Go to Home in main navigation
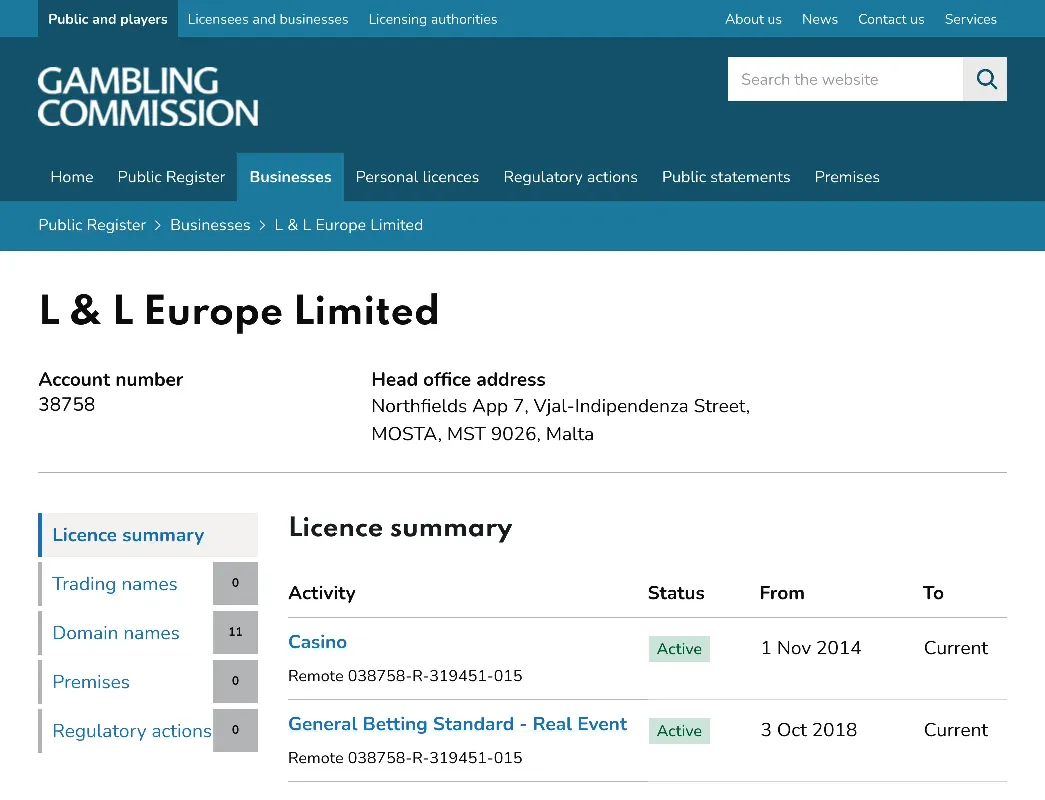This screenshot has height=800, width=1045. coord(72,177)
